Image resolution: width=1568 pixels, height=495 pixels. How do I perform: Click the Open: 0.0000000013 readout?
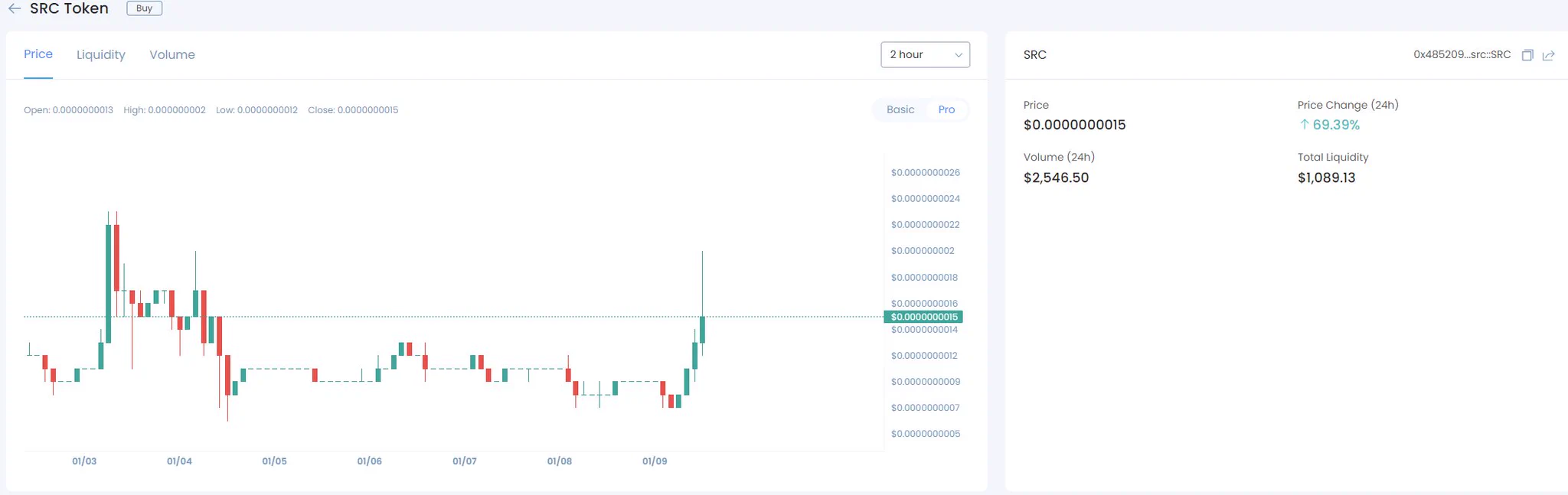coord(68,110)
